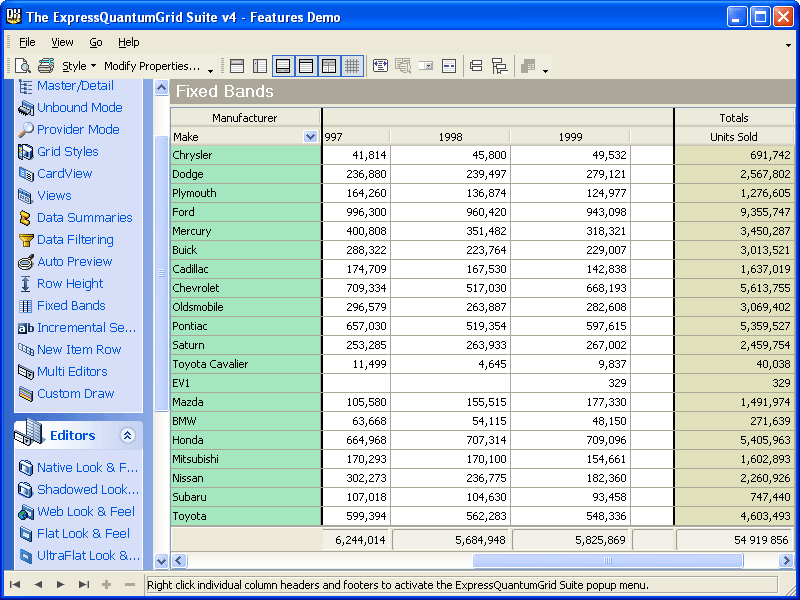Click the Data Summaries sigma icon
Image resolution: width=800 pixels, height=600 pixels.
point(26,218)
